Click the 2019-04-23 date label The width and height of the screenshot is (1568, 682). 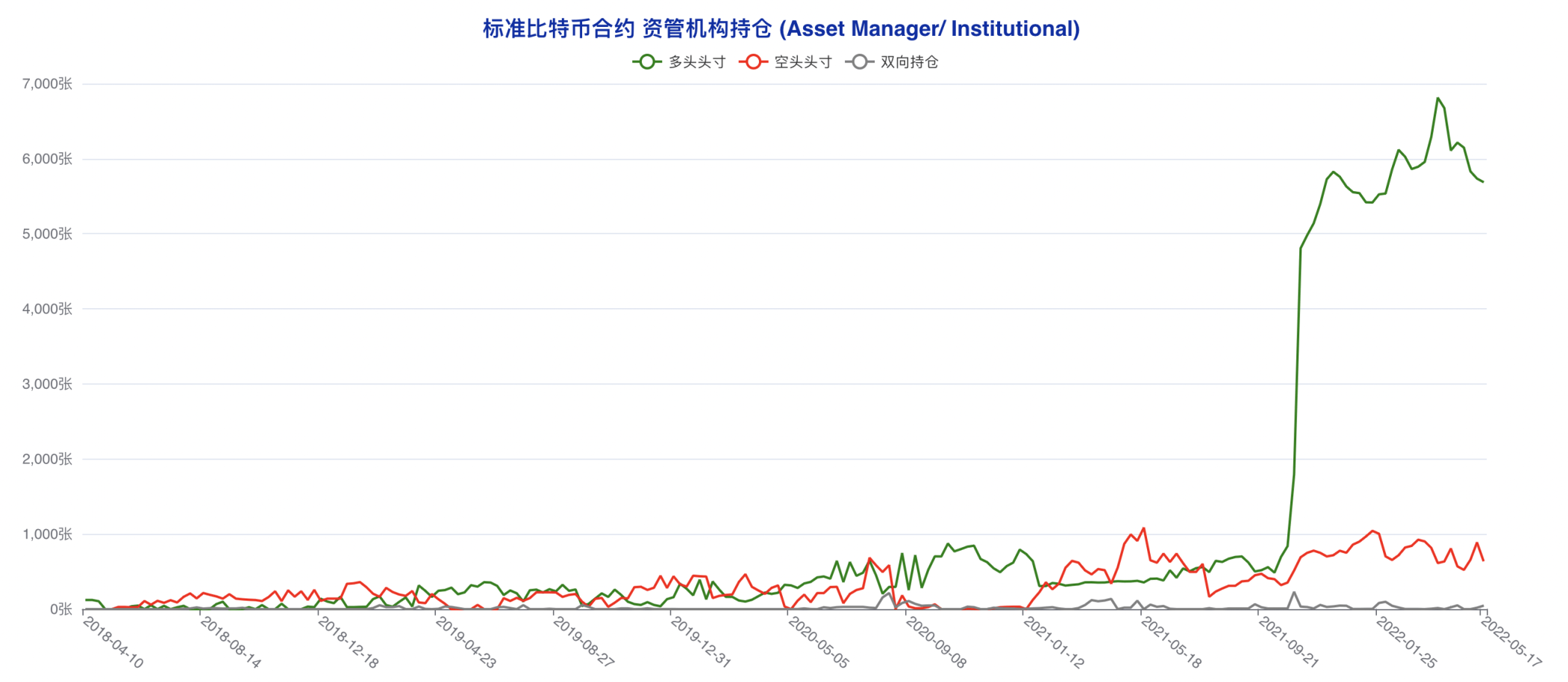click(466, 642)
